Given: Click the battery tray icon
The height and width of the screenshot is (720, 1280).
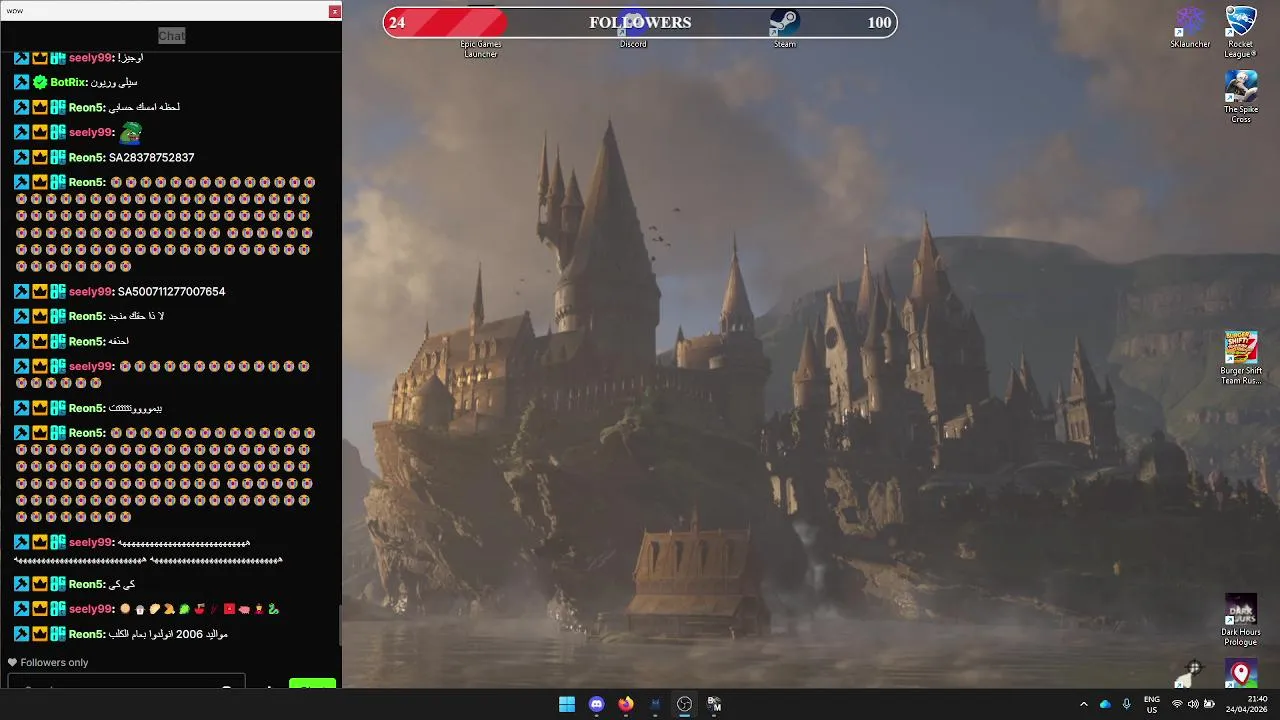Looking at the screenshot, I should pyautogui.click(x=1209, y=704).
